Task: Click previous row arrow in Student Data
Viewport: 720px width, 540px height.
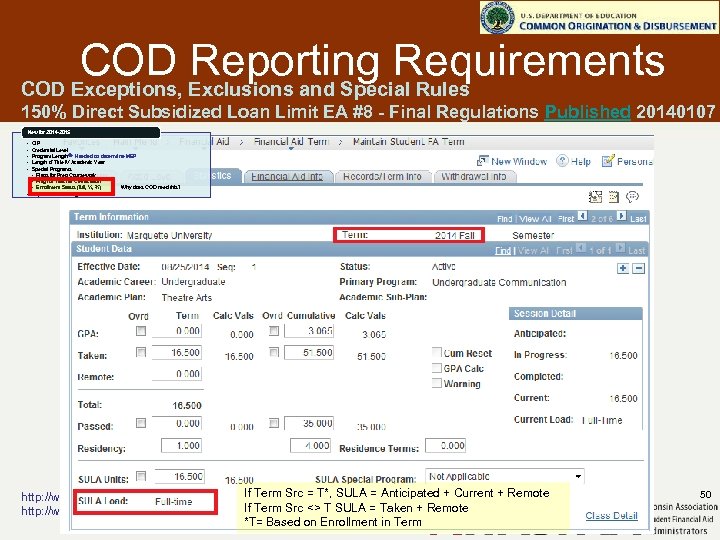Action: (581, 248)
